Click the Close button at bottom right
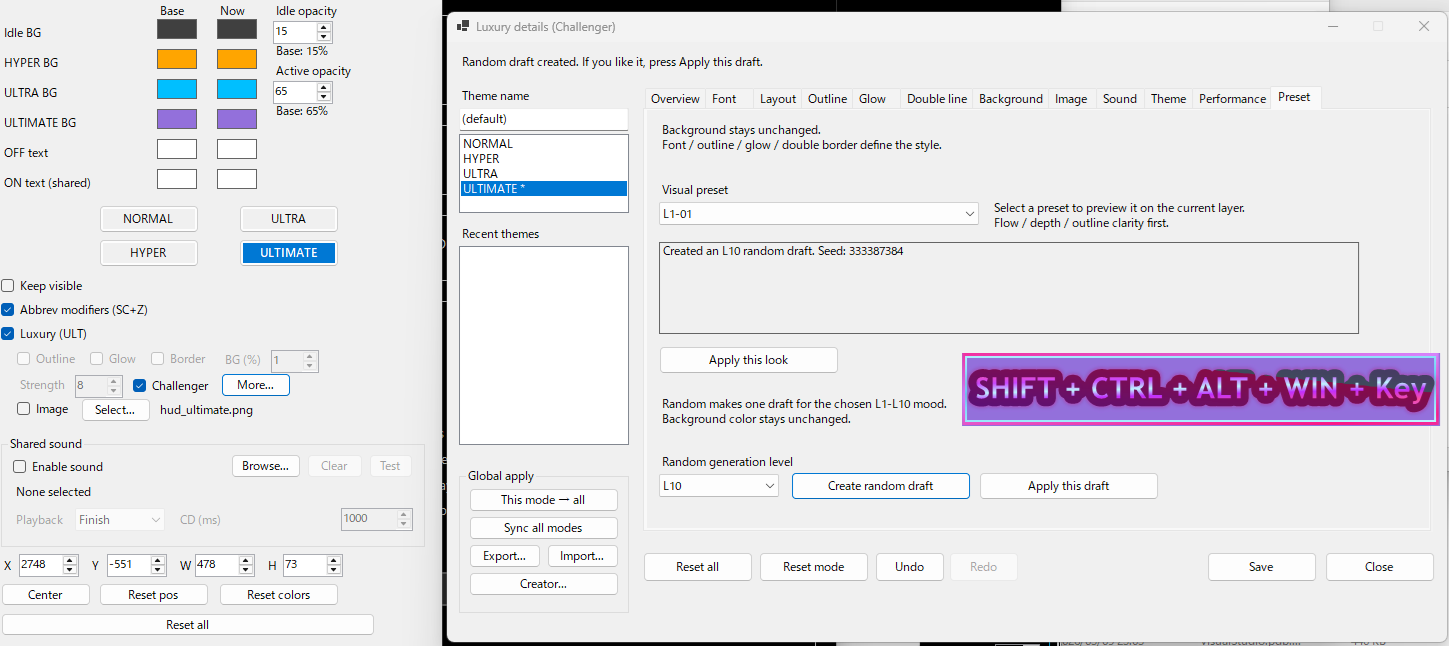Viewport: 1449px width, 646px height. tap(1379, 567)
